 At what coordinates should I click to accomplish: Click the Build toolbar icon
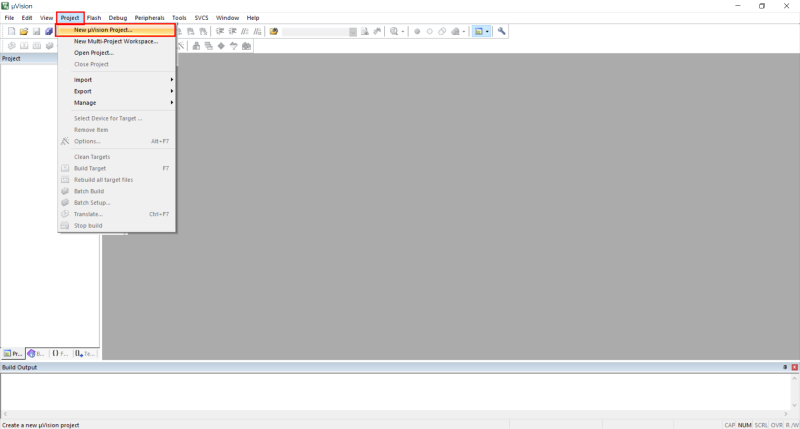pos(24,46)
